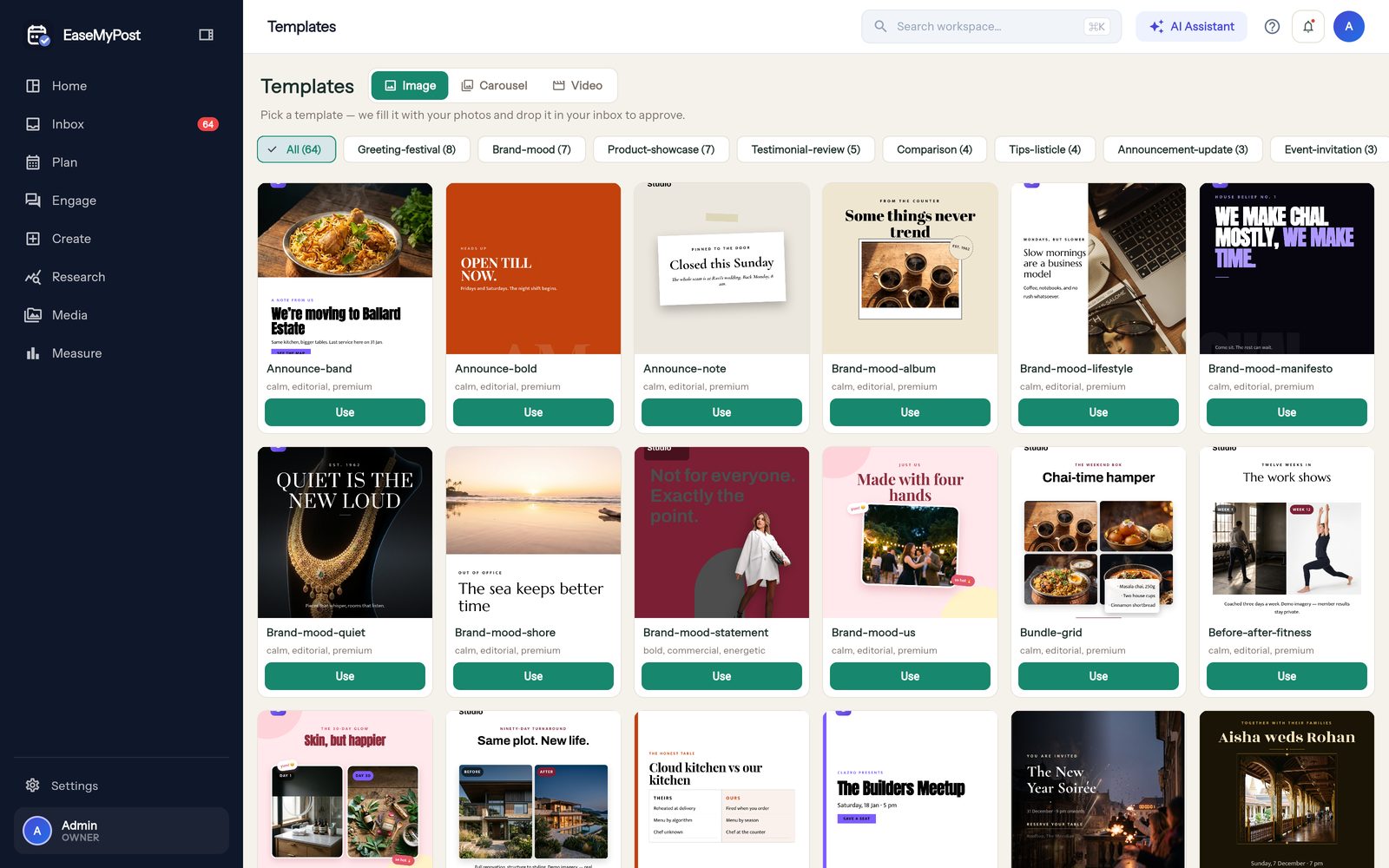Click the Inbox tray icon
Image resolution: width=1389 pixels, height=868 pixels.
33,124
